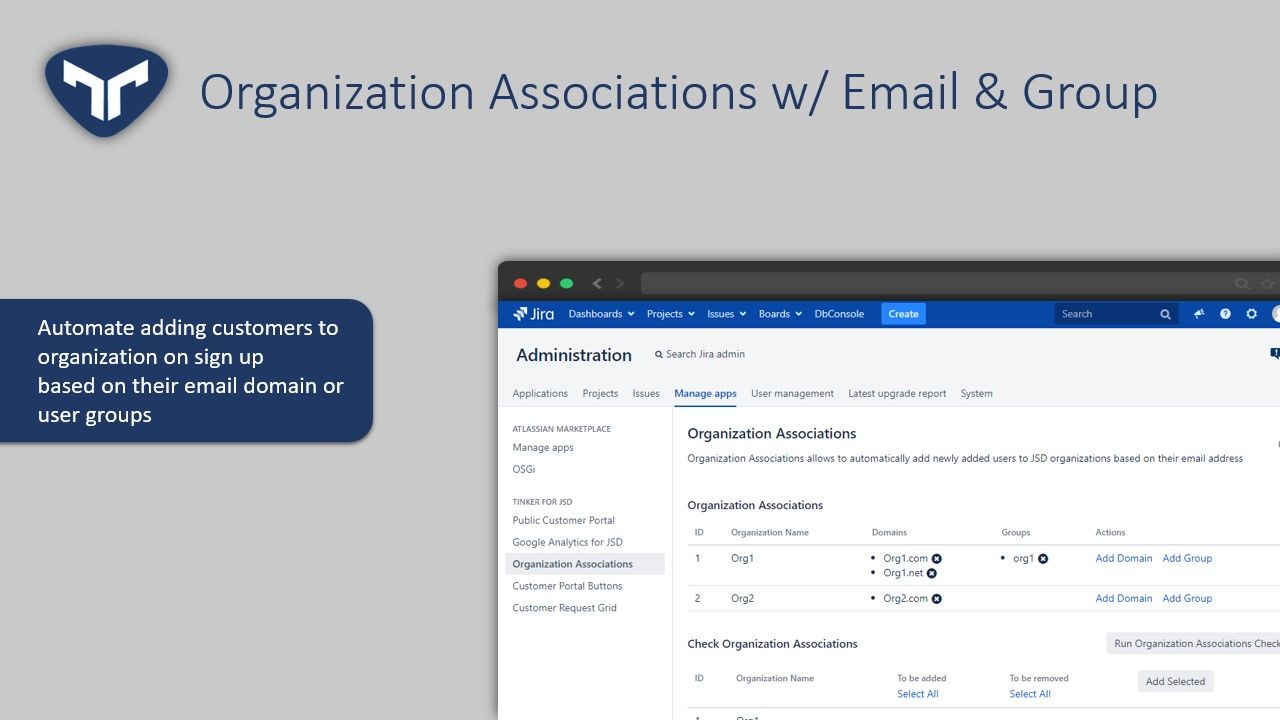Click the Tinker shield logo
The image size is (1280, 720).
[x=106, y=90]
